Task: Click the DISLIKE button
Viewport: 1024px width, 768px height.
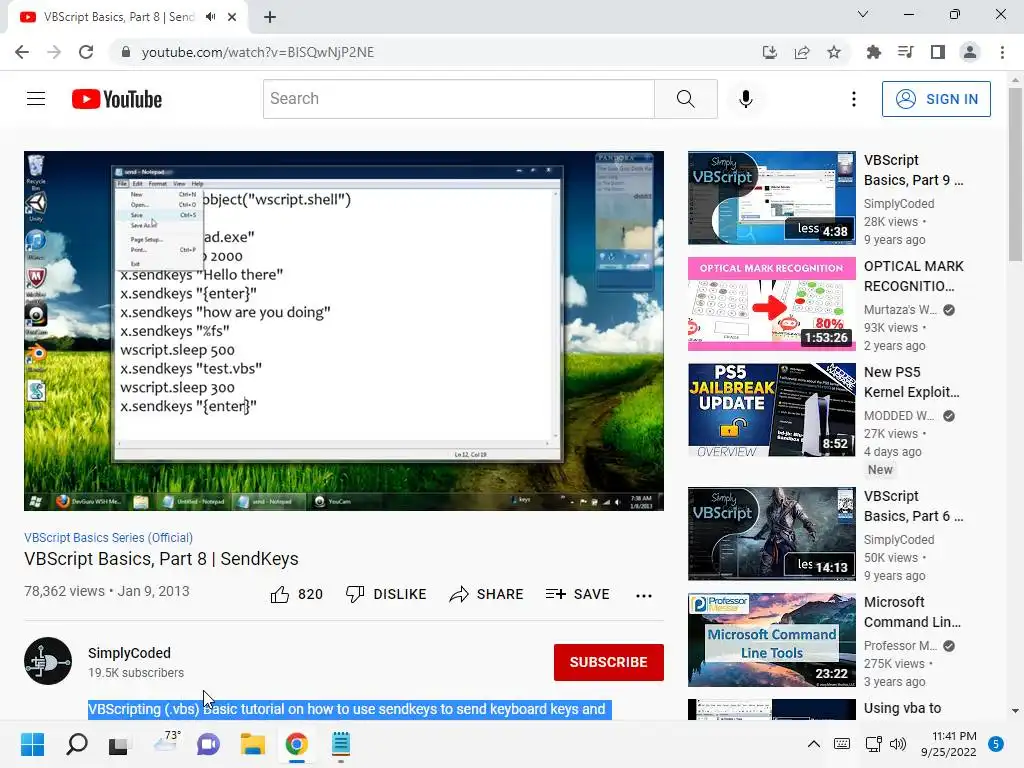Action: [386, 594]
